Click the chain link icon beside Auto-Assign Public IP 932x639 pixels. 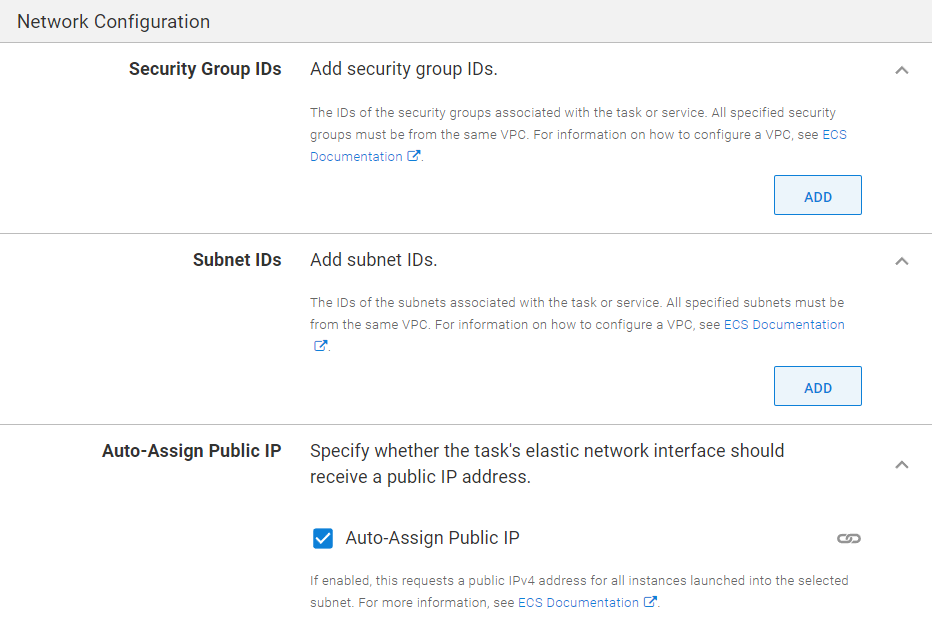(849, 539)
